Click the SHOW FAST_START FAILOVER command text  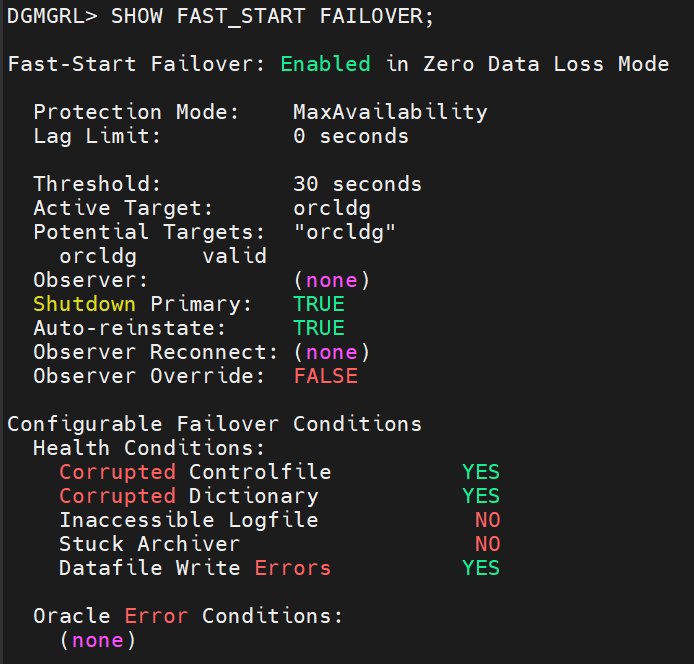click(x=272, y=17)
